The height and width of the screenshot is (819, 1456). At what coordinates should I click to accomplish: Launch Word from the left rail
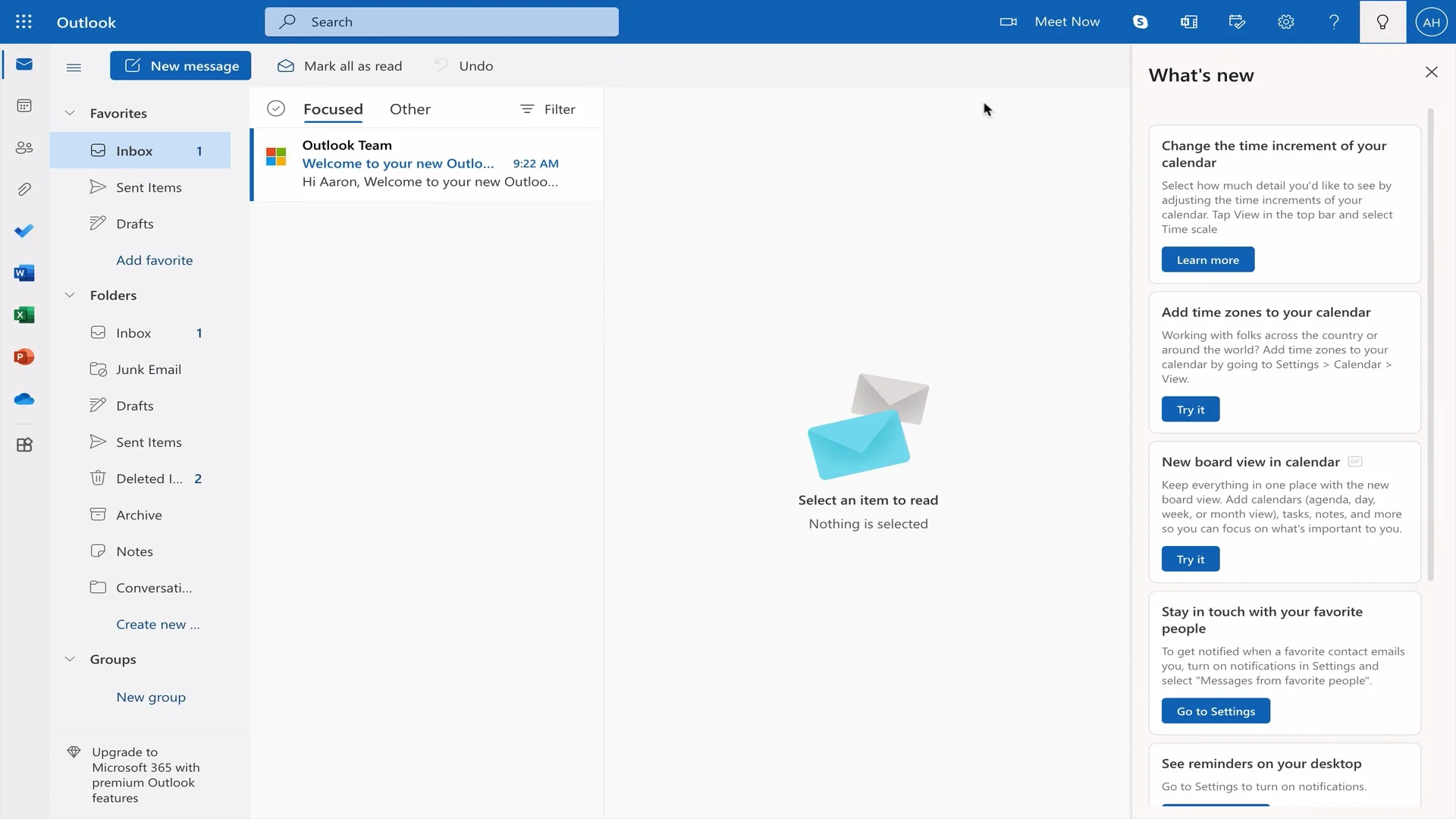(x=24, y=273)
